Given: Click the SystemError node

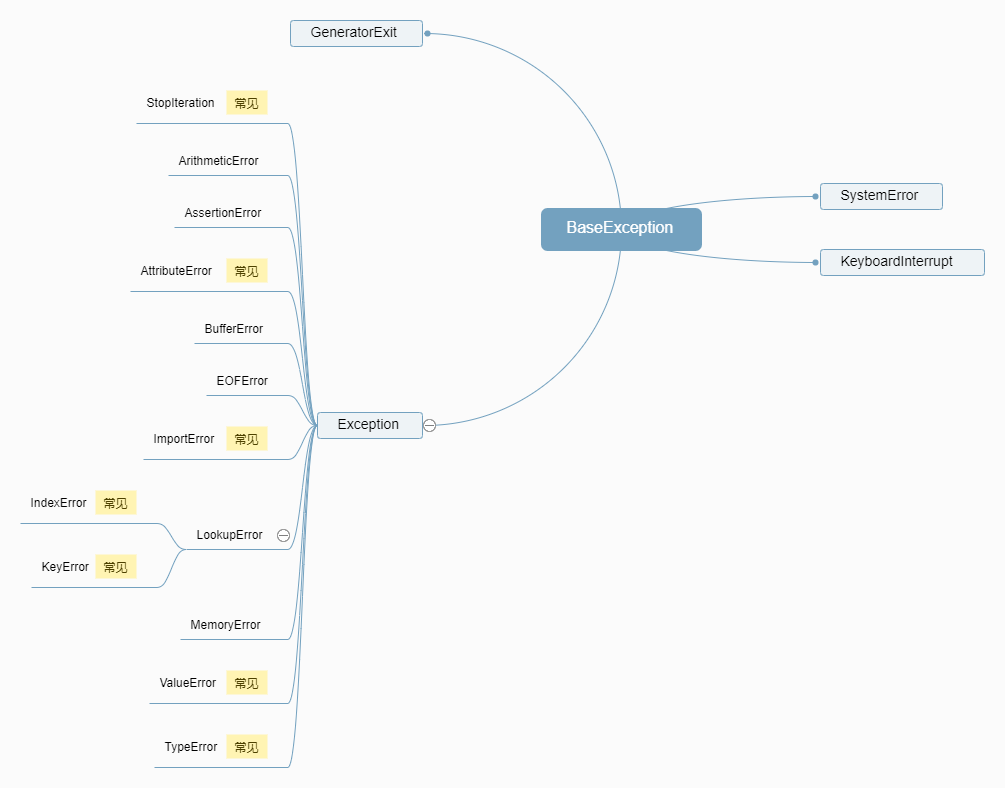Looking at the screenshot, I should click(x=880, y=196).
